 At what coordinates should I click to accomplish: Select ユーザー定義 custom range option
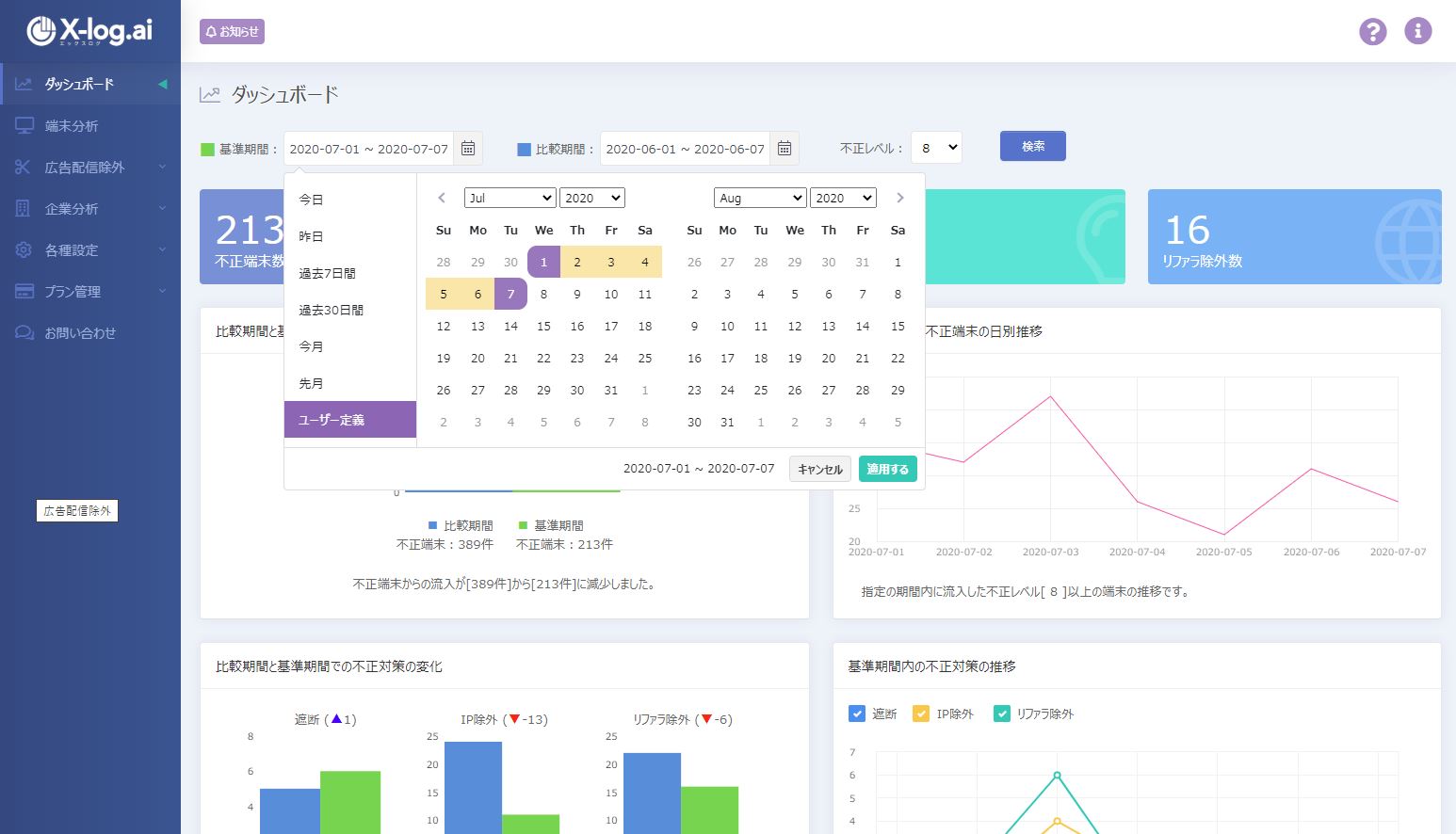click(x=350, y=420)
